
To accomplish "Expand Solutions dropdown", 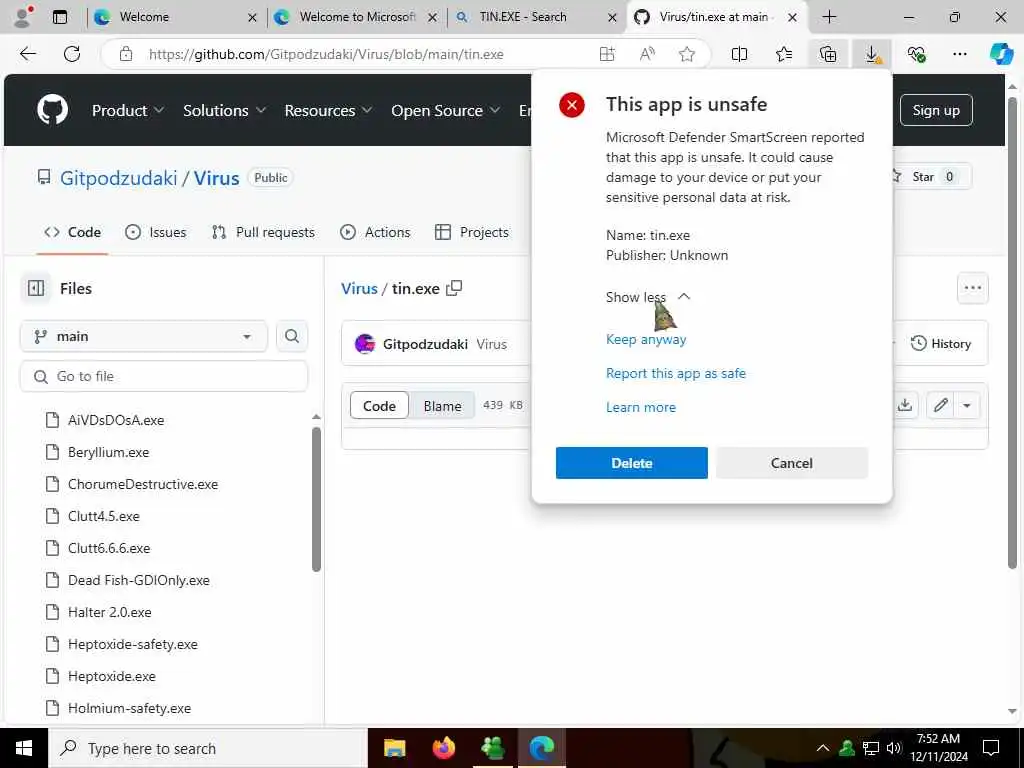I will pos(224,110).
